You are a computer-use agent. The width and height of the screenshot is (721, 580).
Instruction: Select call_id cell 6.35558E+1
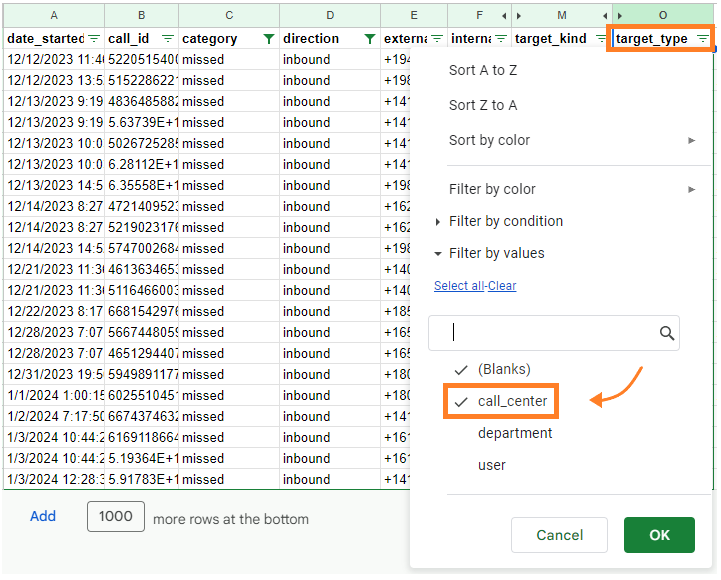coord(142,185)
